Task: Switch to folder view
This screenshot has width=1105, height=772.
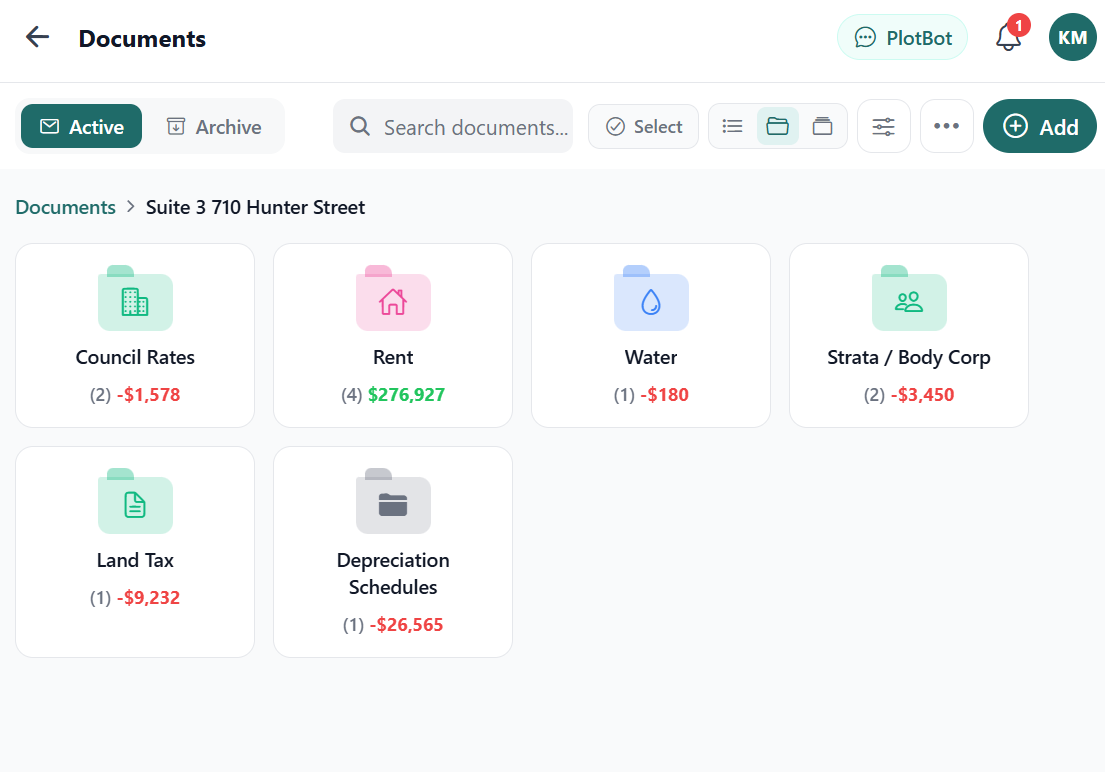Action: pos(777,126)
